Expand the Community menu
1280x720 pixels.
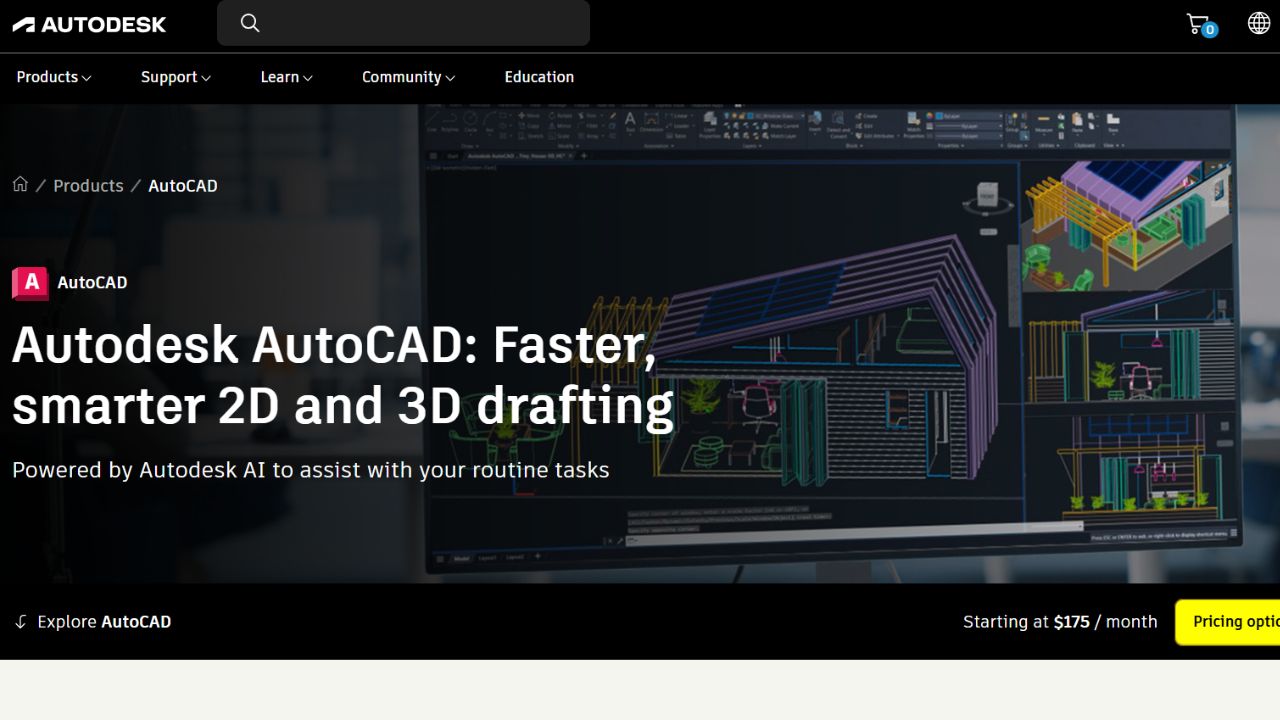click(x=409, y=77)
